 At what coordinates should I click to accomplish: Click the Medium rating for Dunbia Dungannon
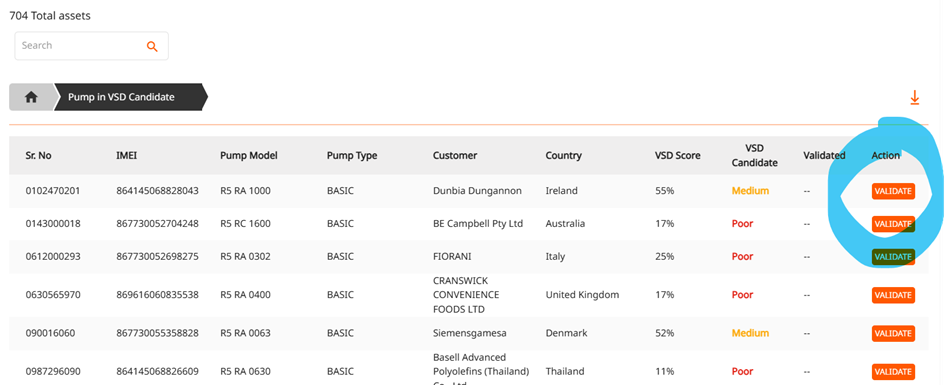click(x=750, y=191)
